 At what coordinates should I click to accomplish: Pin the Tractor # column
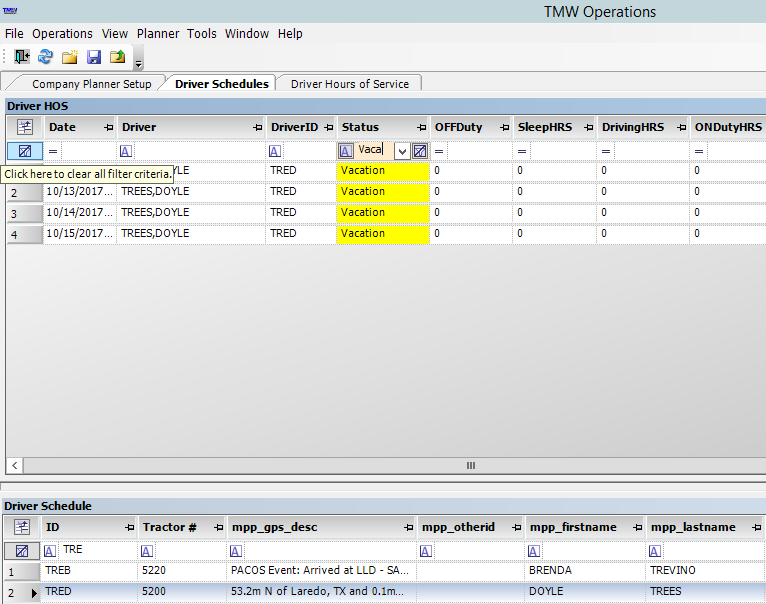pyautogui.click(x=218, y=528)
